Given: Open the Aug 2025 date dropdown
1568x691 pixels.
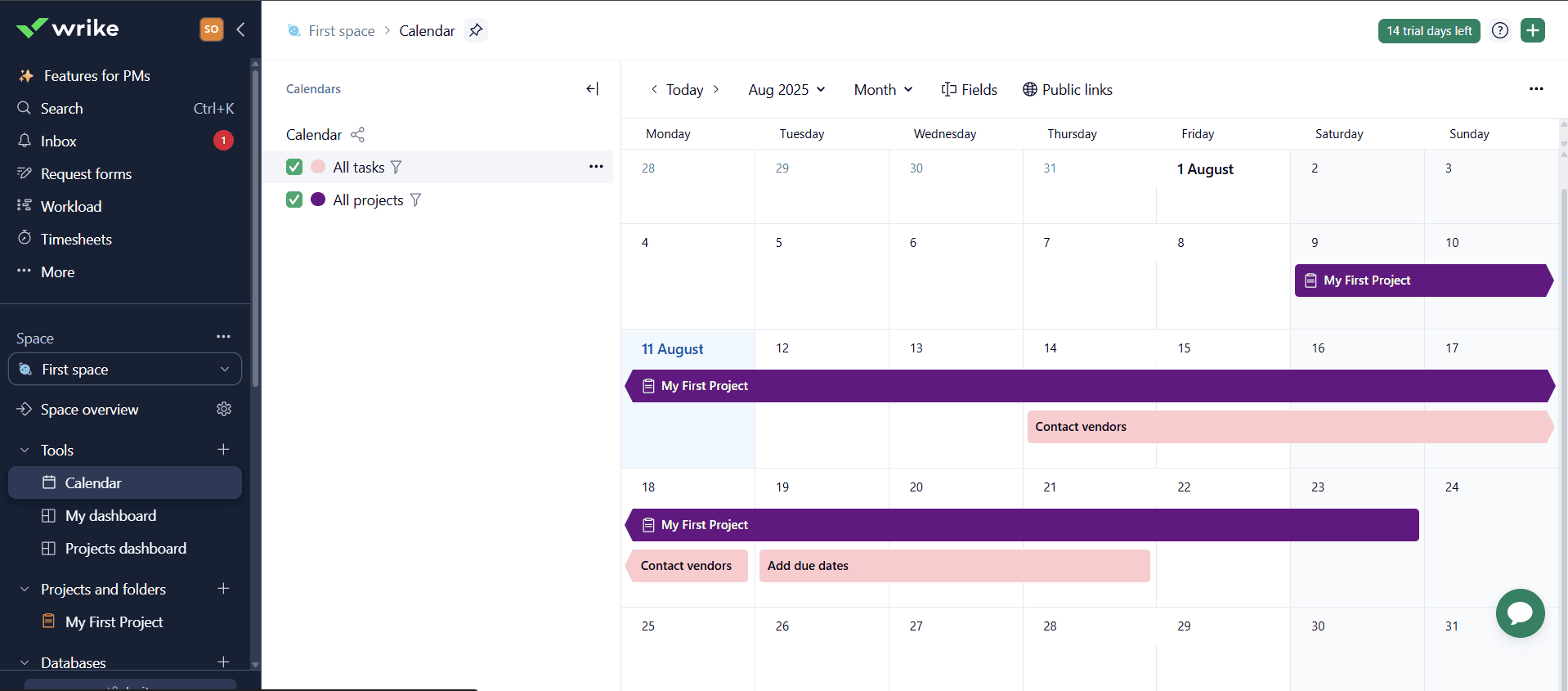Looking at the screenshot, I should (786, 89).
